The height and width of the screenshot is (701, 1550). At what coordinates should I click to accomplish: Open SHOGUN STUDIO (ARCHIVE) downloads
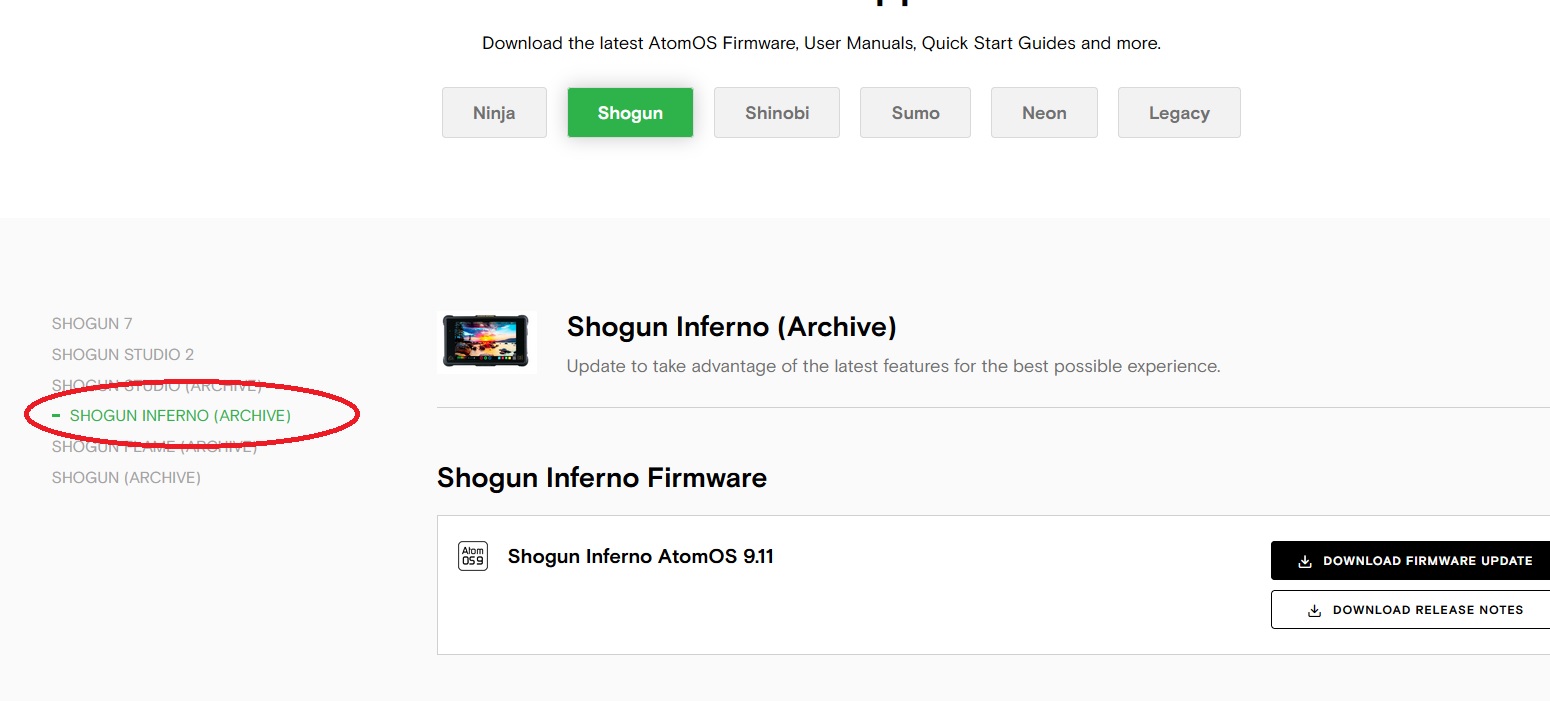156,385
